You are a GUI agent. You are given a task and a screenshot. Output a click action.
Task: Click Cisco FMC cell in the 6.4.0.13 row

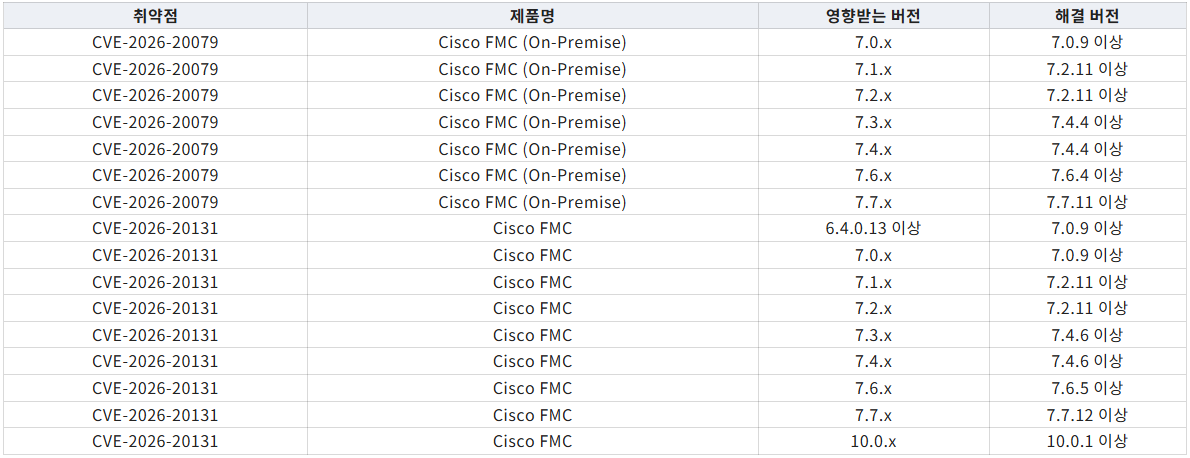(x=533, y=229)
